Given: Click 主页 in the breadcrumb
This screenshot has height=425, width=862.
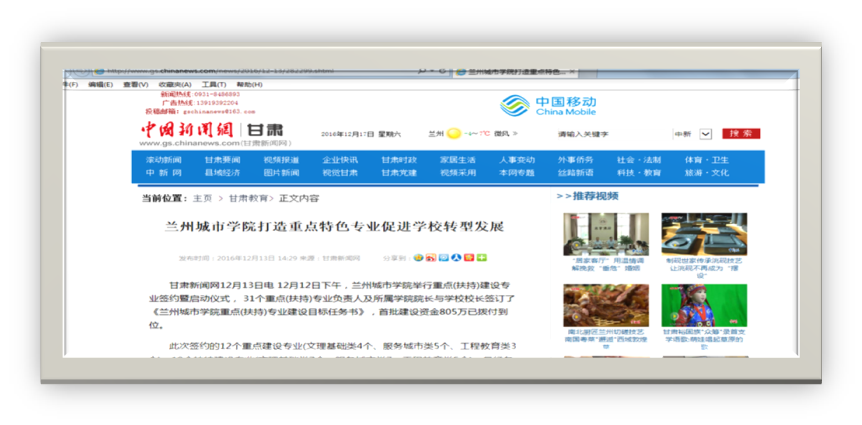Looking at the screenshot, I should click(203, 198).
